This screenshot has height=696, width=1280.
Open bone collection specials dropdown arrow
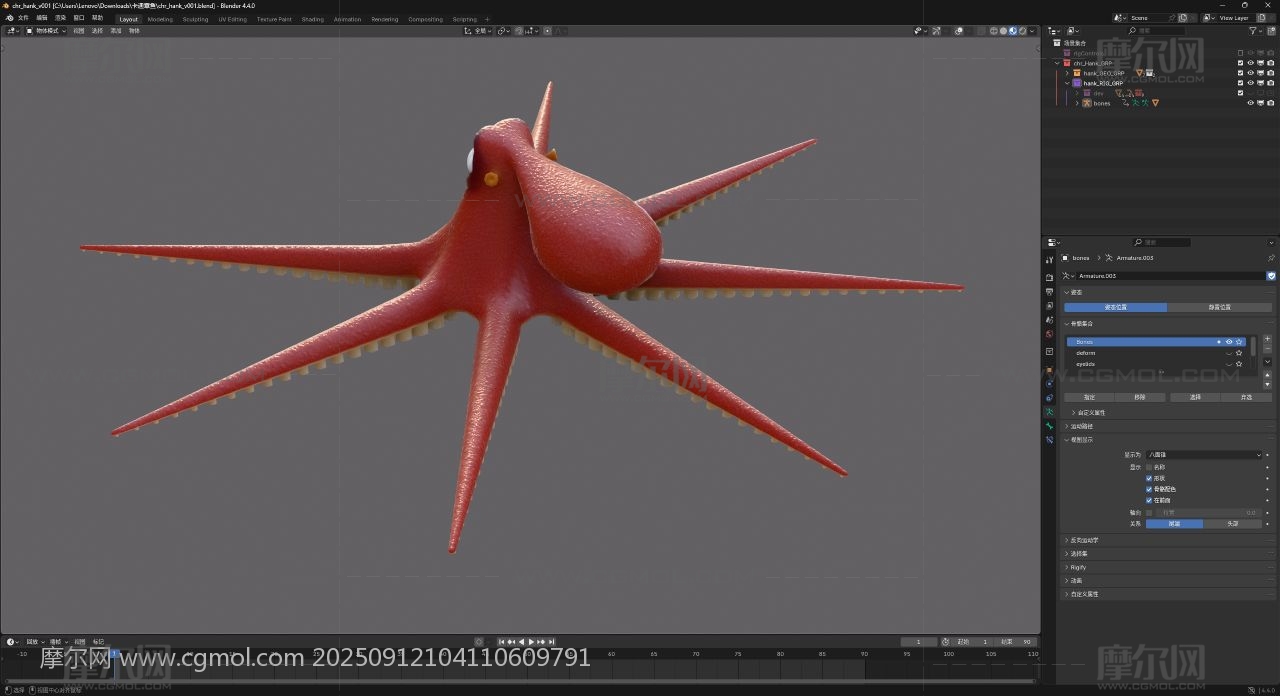1268,361
